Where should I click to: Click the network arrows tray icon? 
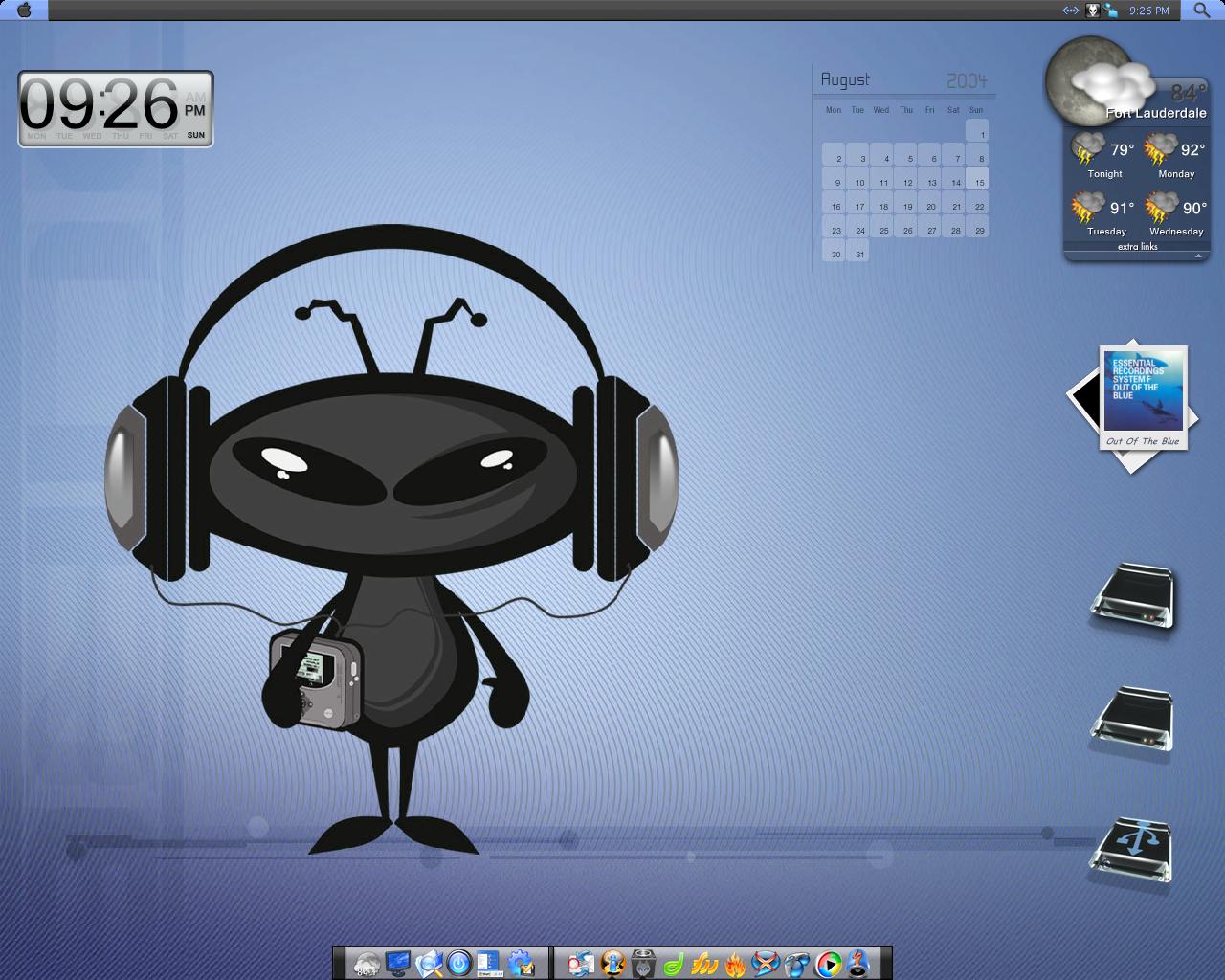(x=1071, y=11)
